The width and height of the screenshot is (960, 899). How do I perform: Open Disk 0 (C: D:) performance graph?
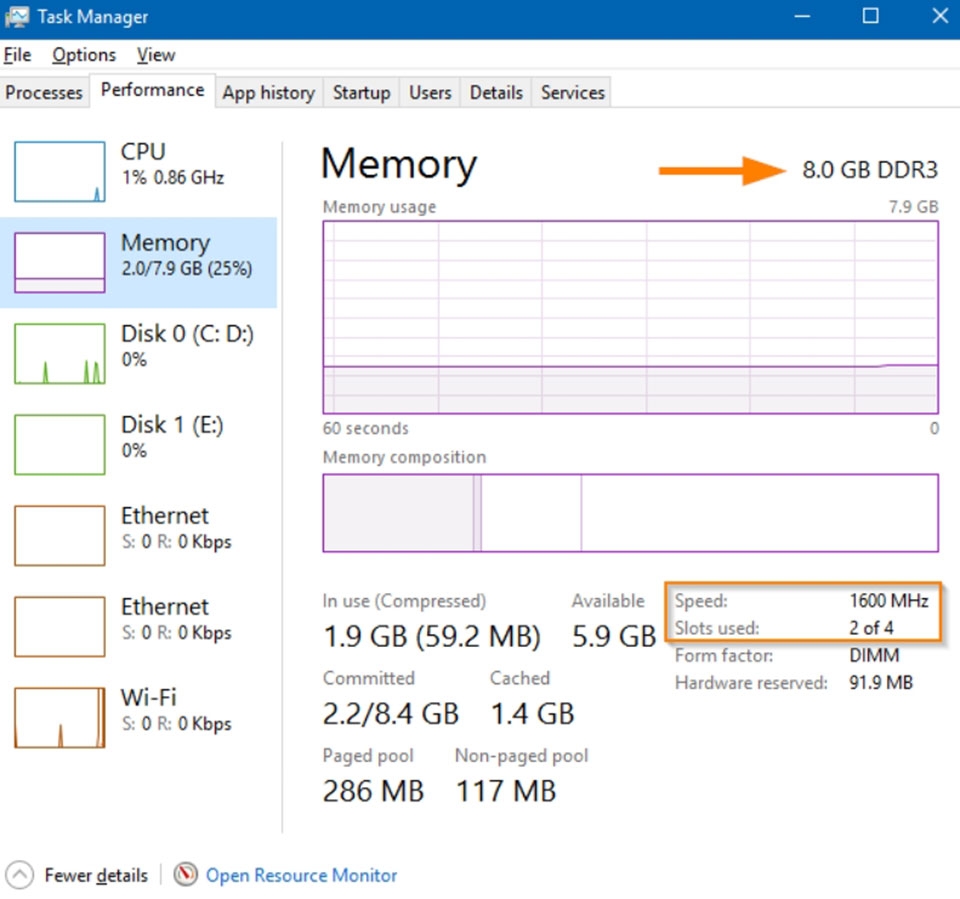(x=59, y=354)
